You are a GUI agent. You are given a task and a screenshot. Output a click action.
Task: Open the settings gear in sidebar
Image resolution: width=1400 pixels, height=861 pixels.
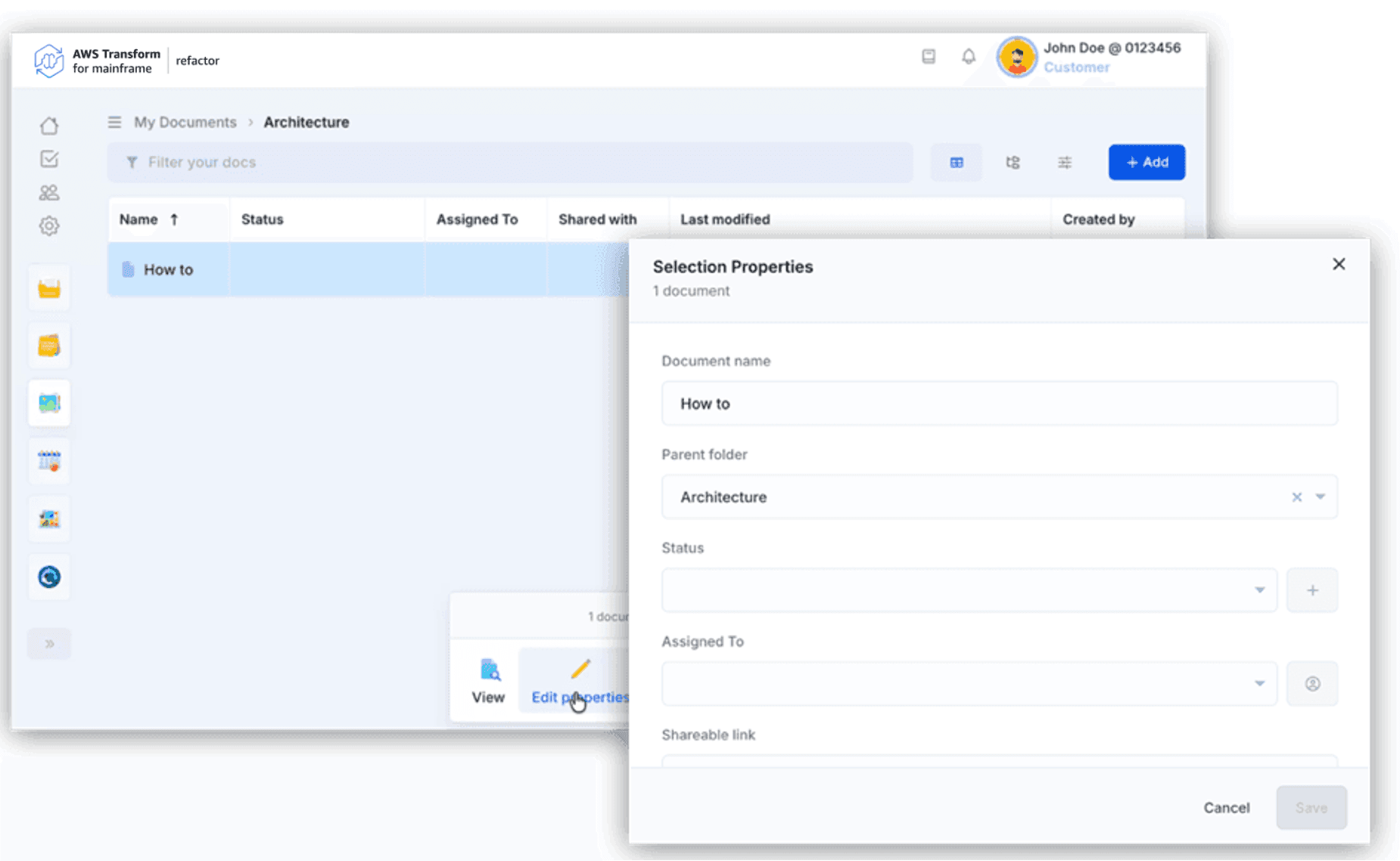[x=49, y=226]
